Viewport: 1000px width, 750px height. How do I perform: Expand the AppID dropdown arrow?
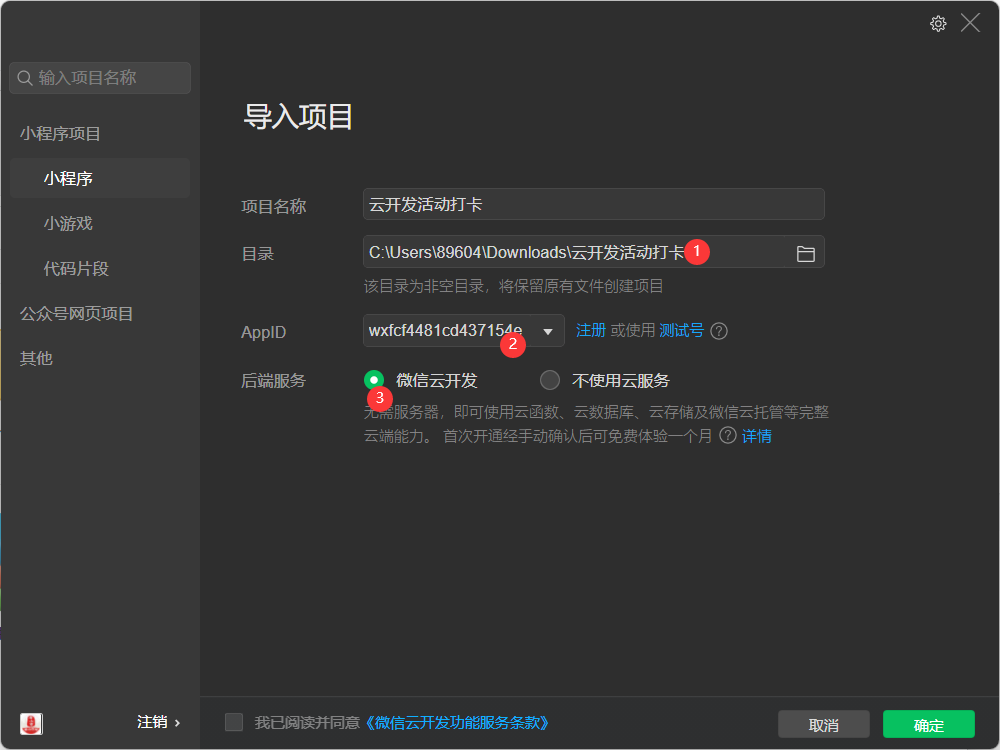(547, 331)
